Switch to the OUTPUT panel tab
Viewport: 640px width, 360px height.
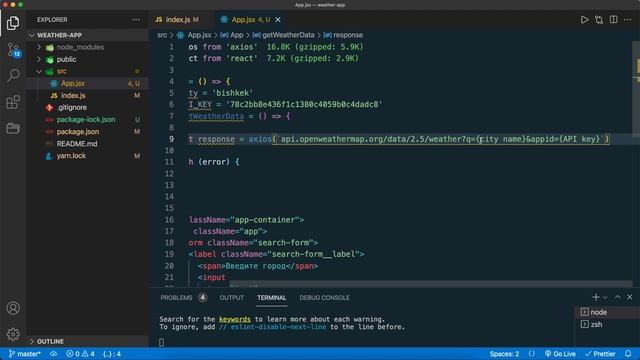click(x=232, y=298)
